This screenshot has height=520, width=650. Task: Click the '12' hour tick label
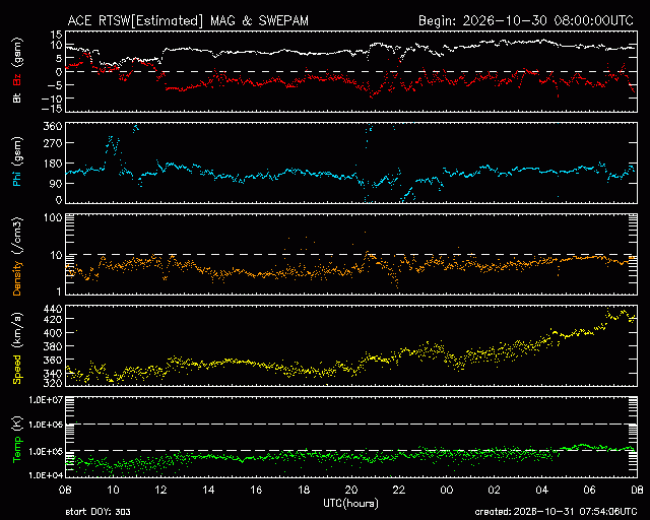tap(160, 490)
